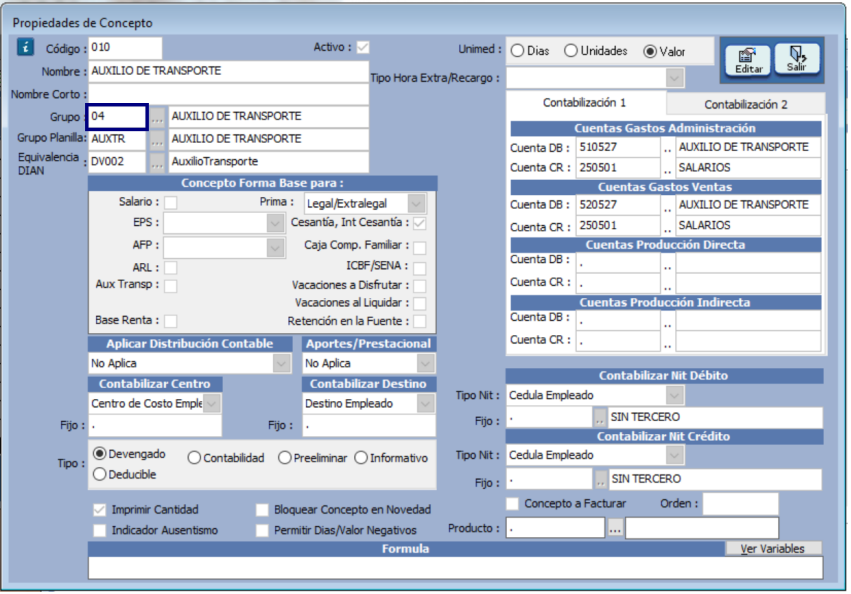Open the Prima Legal/Extralegal dropdown

[416, 204]
